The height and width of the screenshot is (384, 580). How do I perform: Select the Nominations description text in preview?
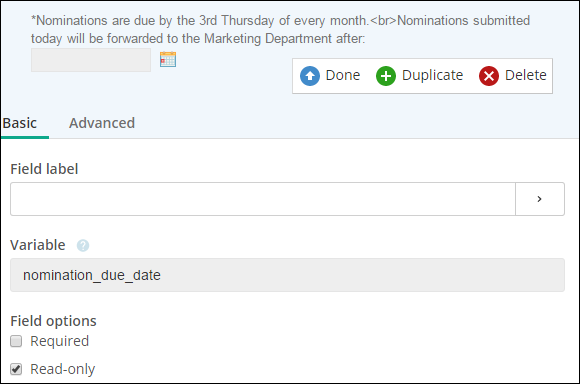tap(280, 30)
